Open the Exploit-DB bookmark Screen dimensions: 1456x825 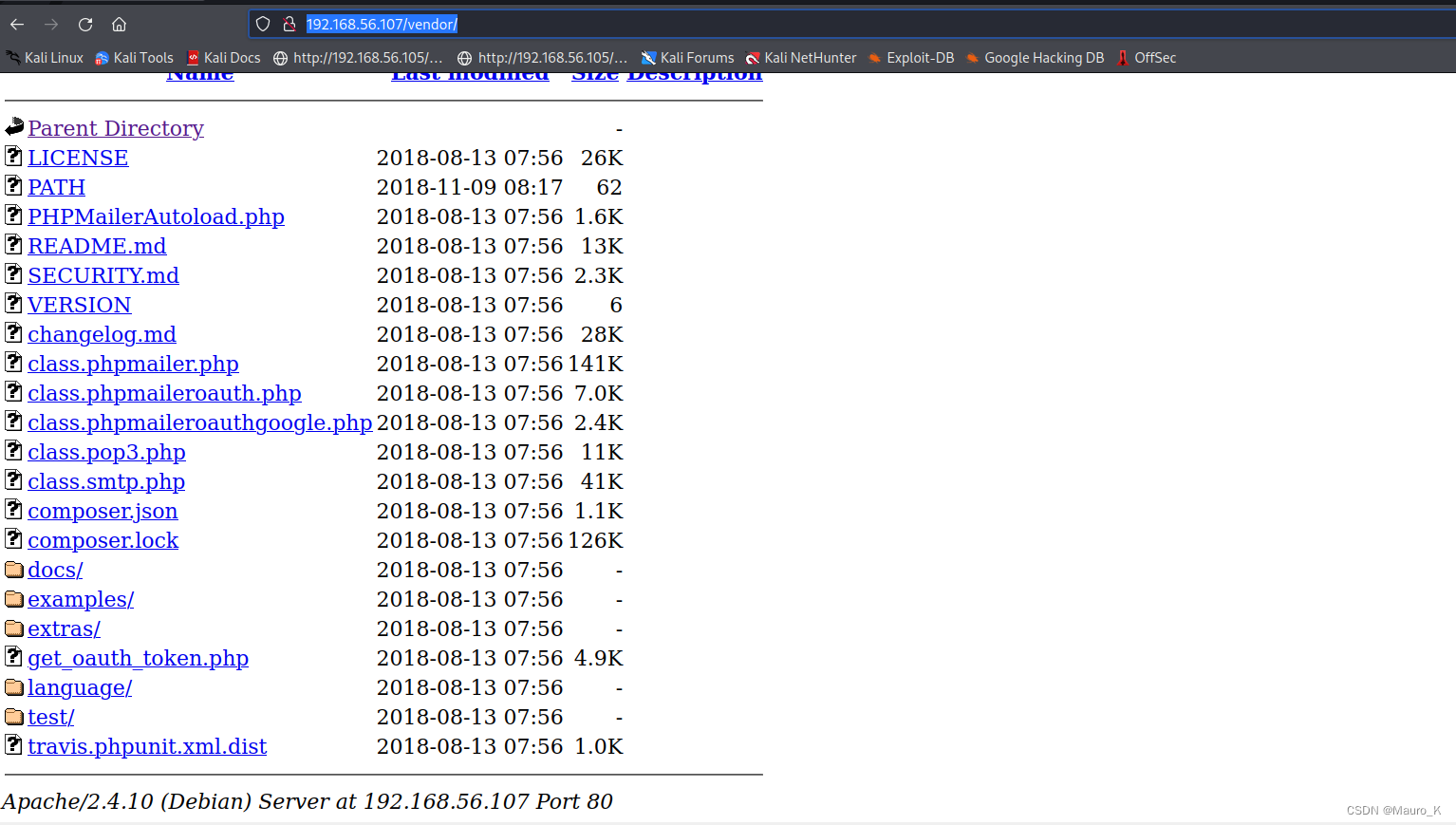tap(911, 58)
